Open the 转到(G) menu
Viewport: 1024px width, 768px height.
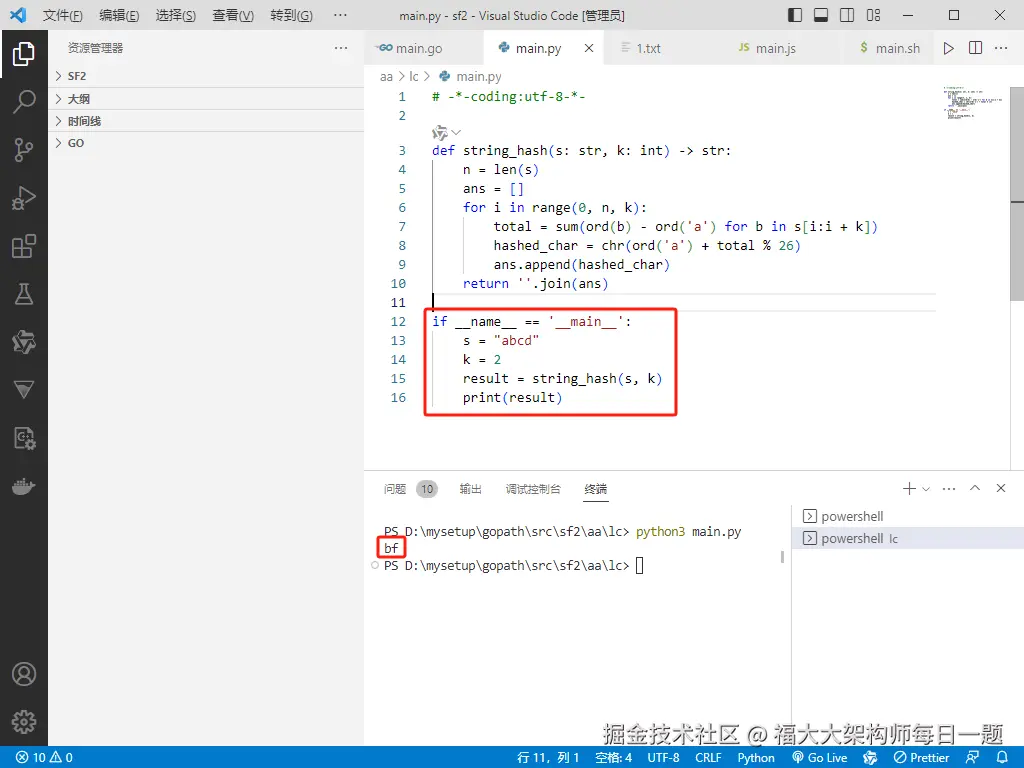(291, 15)
